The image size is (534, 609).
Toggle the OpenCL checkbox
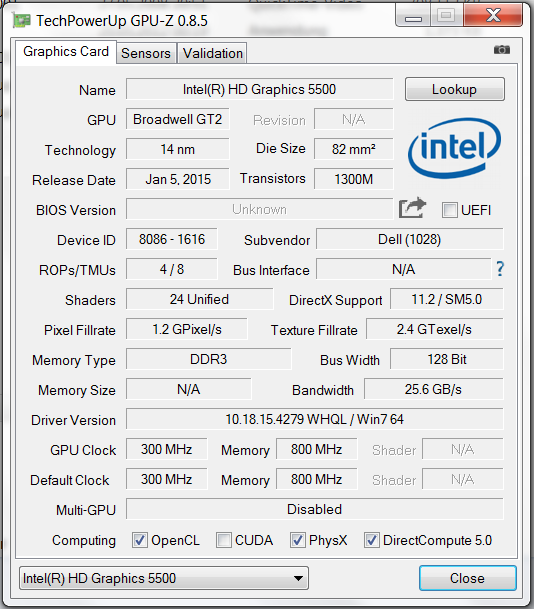coord(140,540)
